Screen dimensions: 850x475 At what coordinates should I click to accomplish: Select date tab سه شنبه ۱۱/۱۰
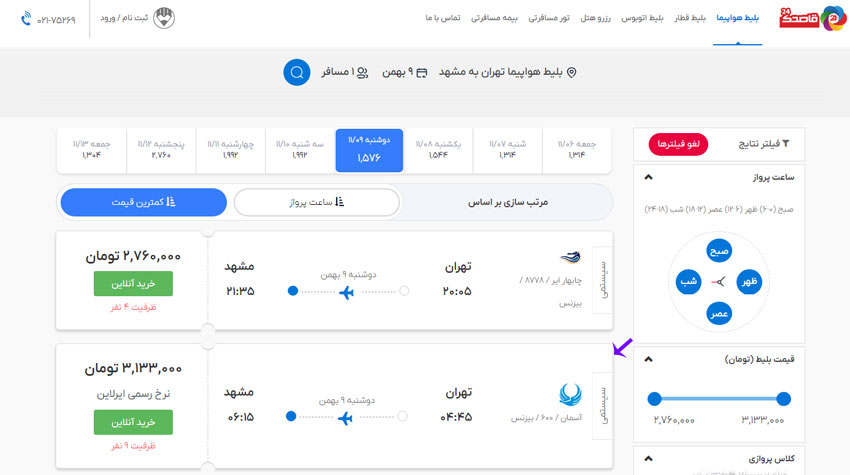click(300, 150)
